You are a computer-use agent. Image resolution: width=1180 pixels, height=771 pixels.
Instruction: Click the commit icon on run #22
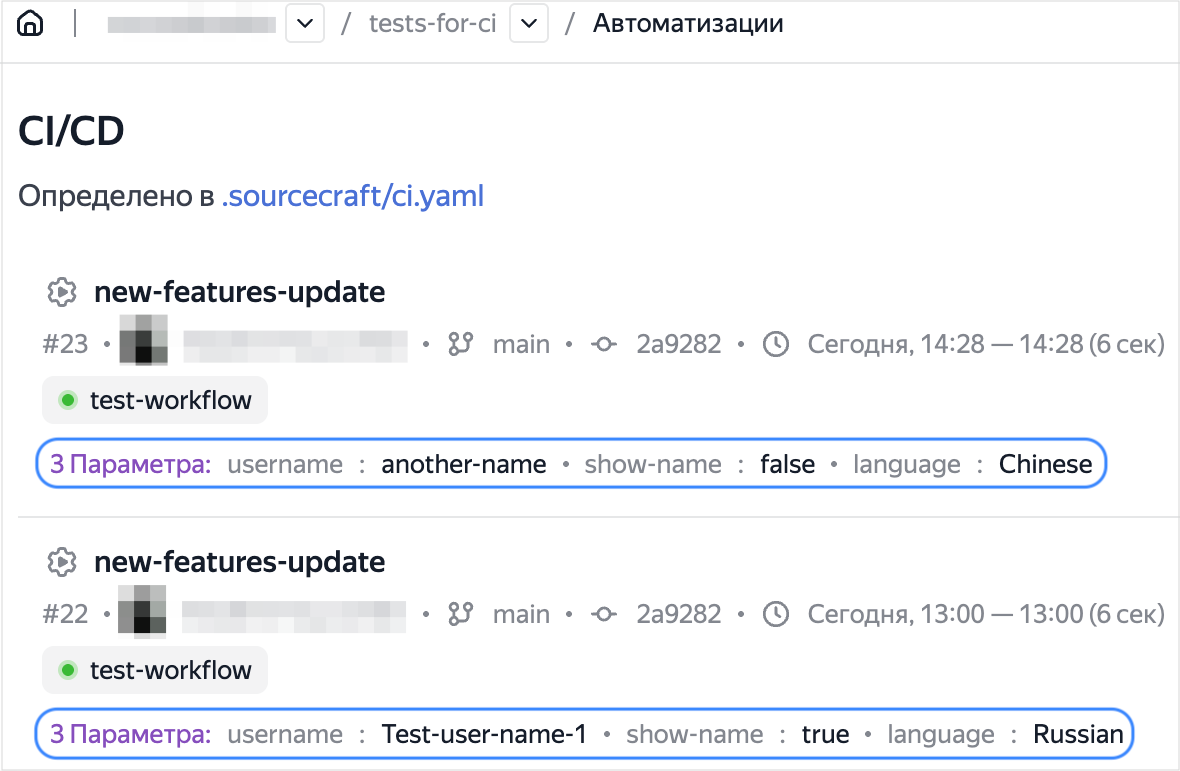pyautogui.click(x=603, y=615)
